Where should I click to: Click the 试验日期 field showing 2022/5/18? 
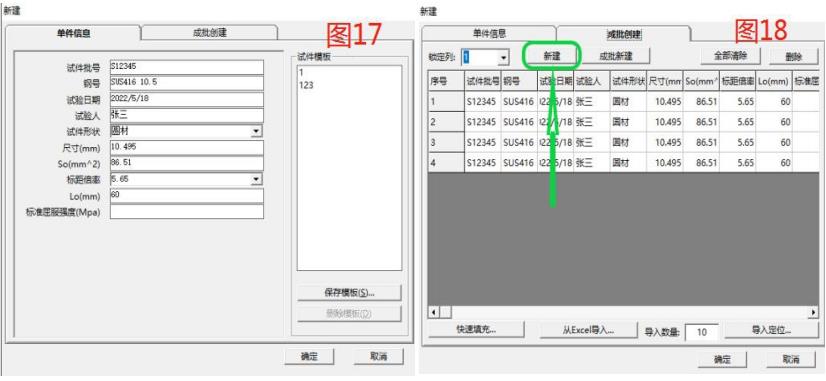tap(186, 100)
